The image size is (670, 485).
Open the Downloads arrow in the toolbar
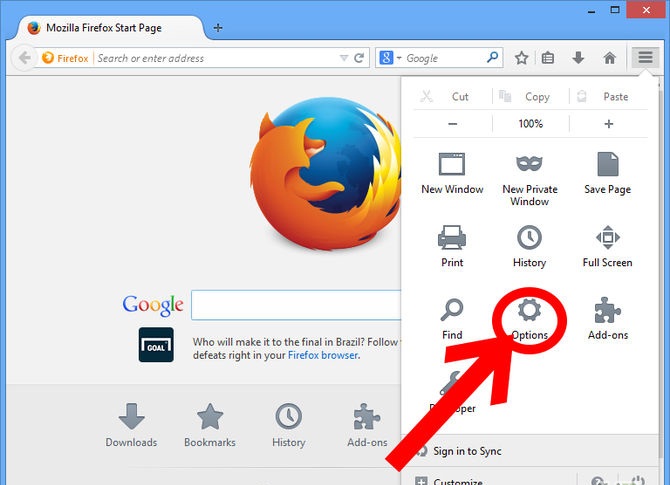click(x=578, y=58)
